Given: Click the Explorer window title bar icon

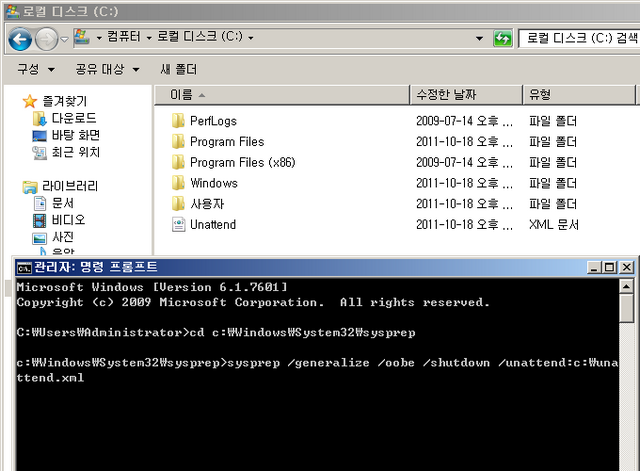Looking at the screenshot, I should pyautogui.click(x=13, y=11).
